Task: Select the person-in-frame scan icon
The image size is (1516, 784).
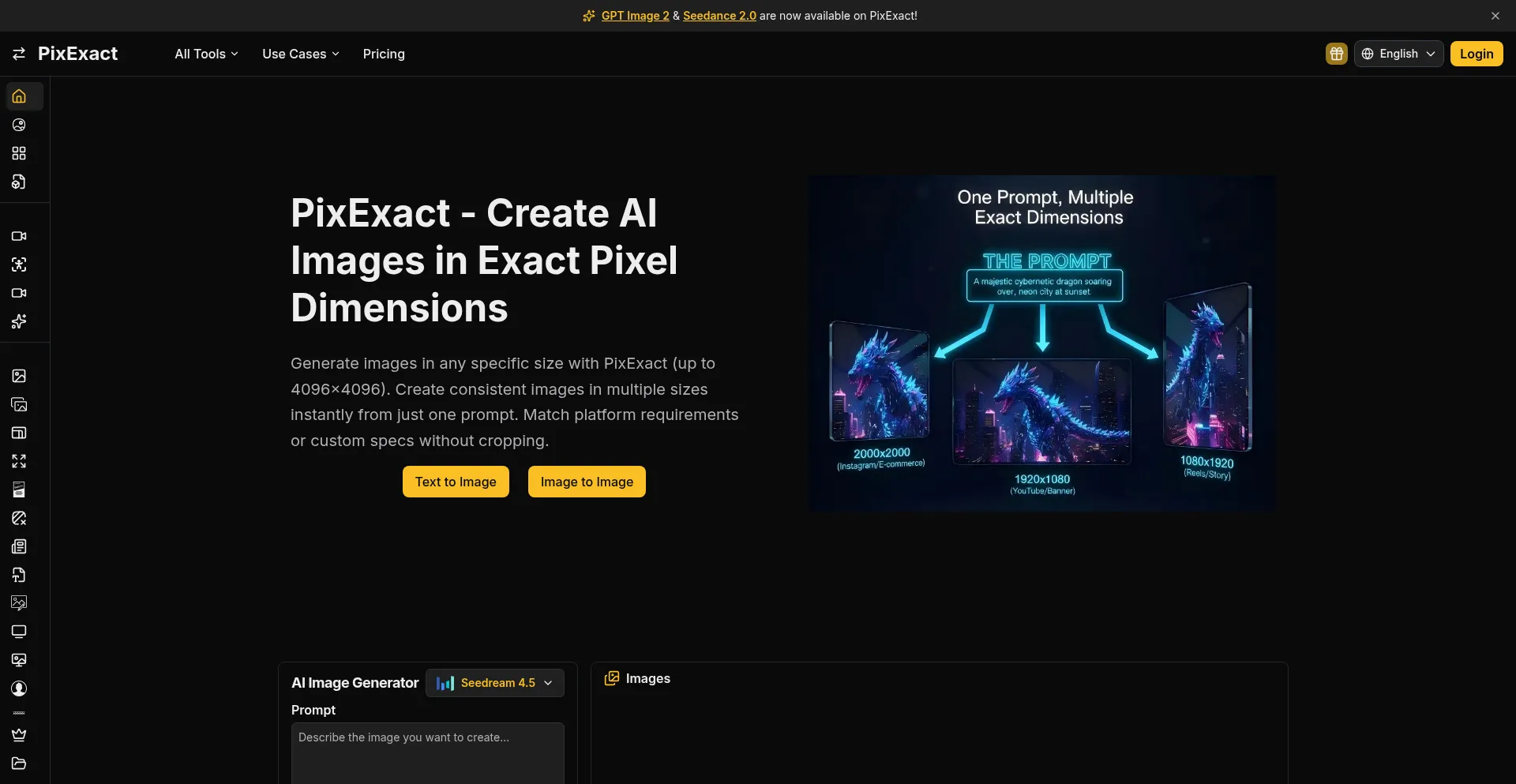Action: [x=19, y=264]
